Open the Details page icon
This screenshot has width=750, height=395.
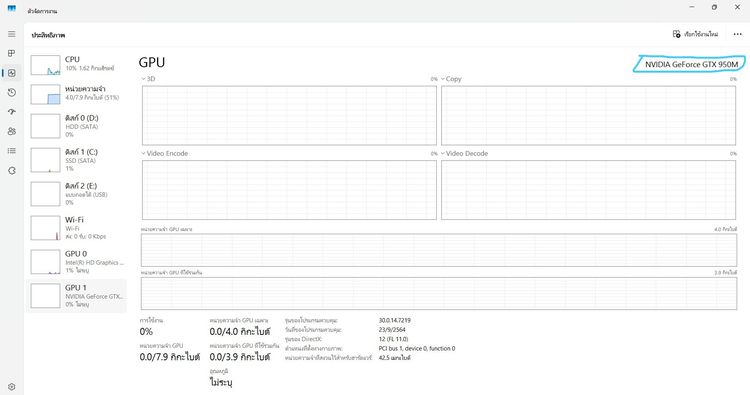point(11,151)
